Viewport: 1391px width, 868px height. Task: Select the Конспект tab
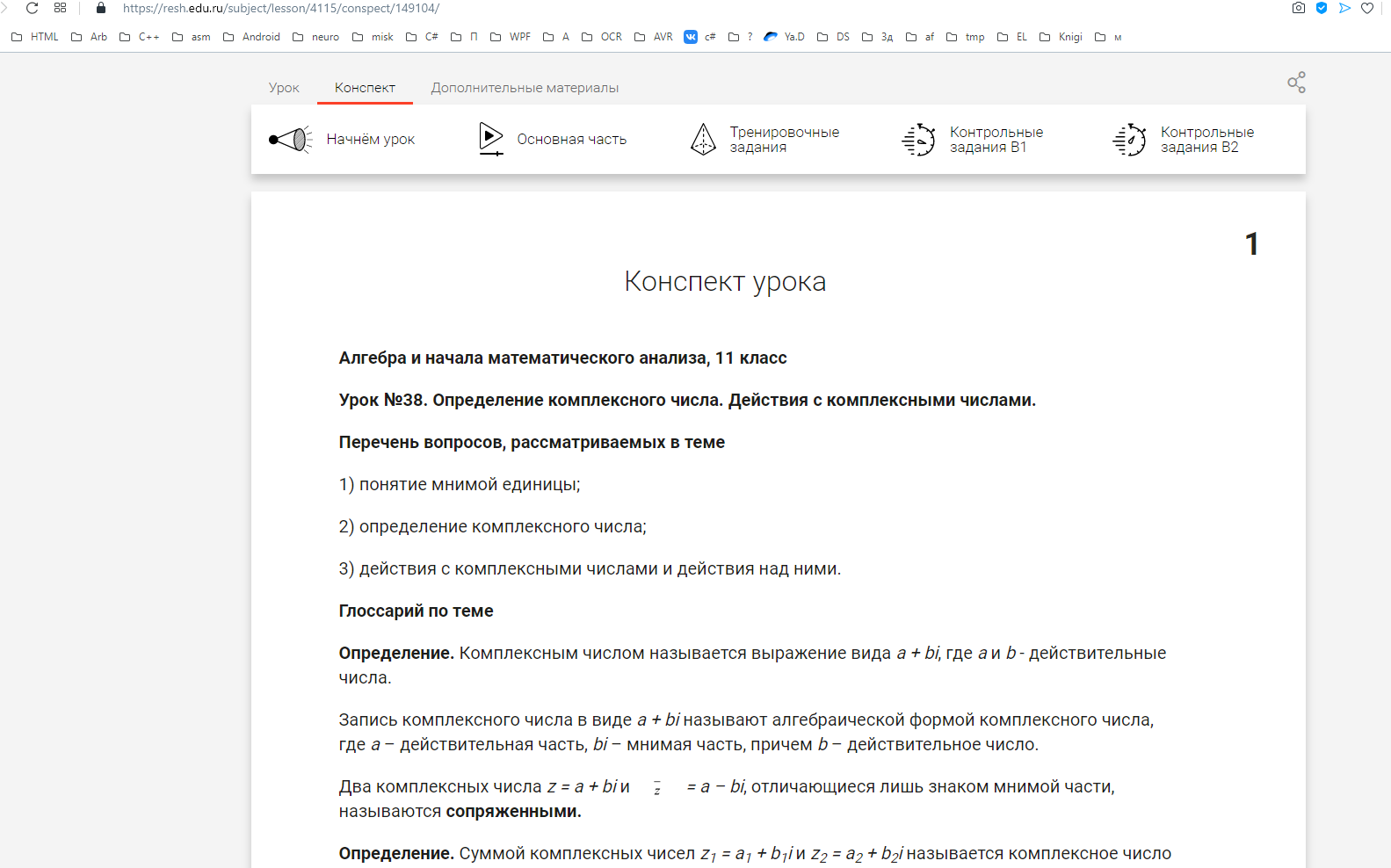point(365,88)
